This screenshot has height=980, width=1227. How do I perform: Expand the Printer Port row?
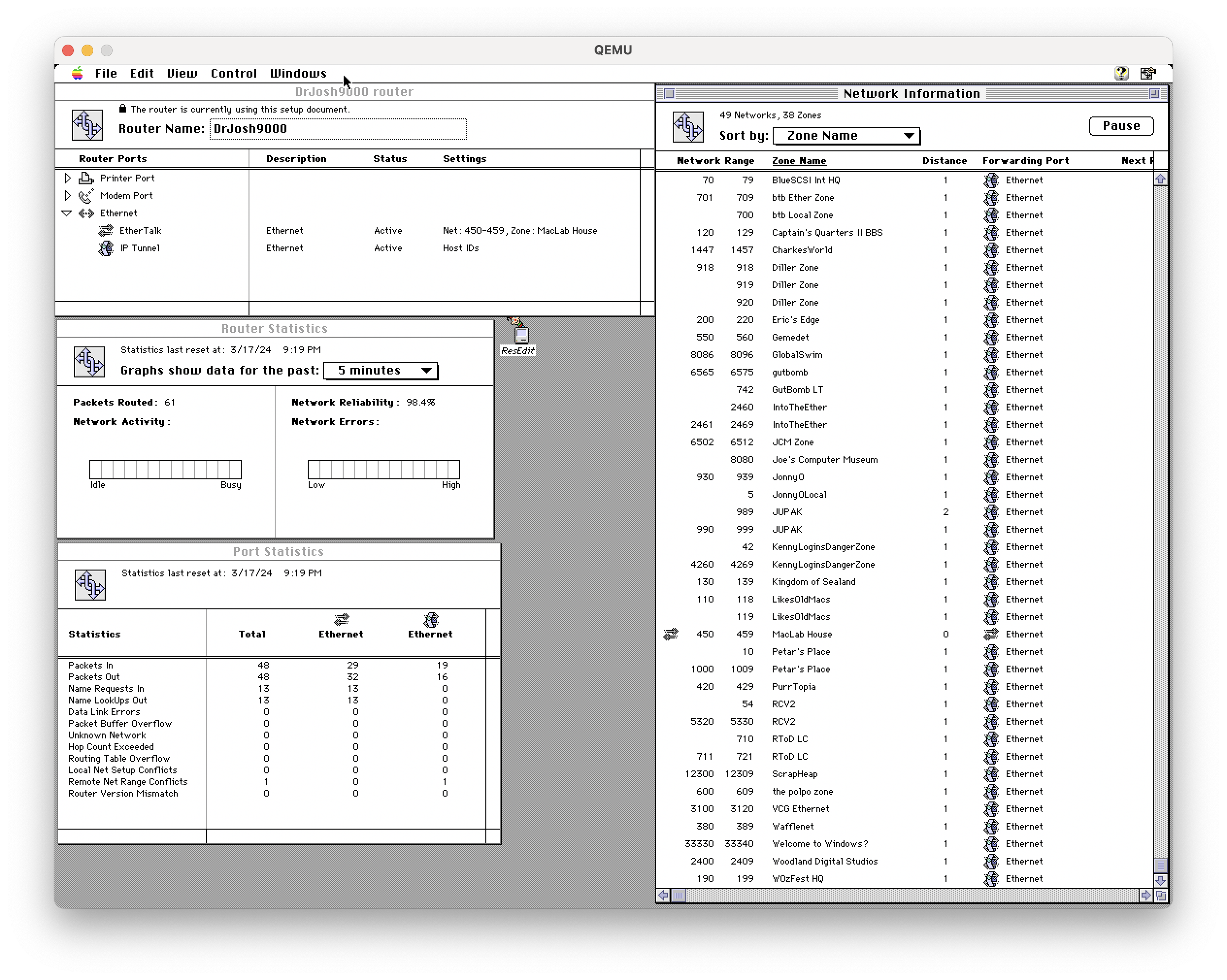pos(68,178)
